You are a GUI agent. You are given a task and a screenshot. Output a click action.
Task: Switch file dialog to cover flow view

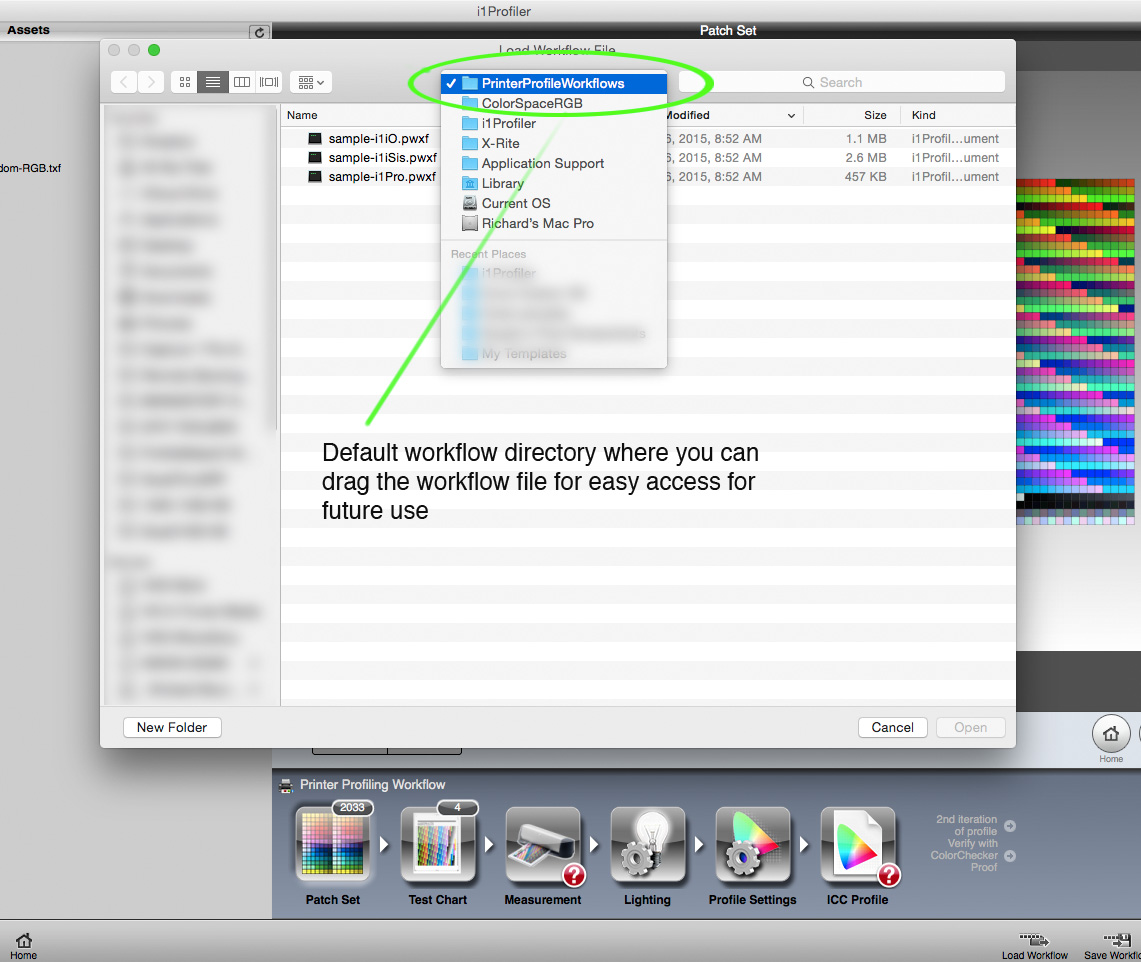point(269,82)
